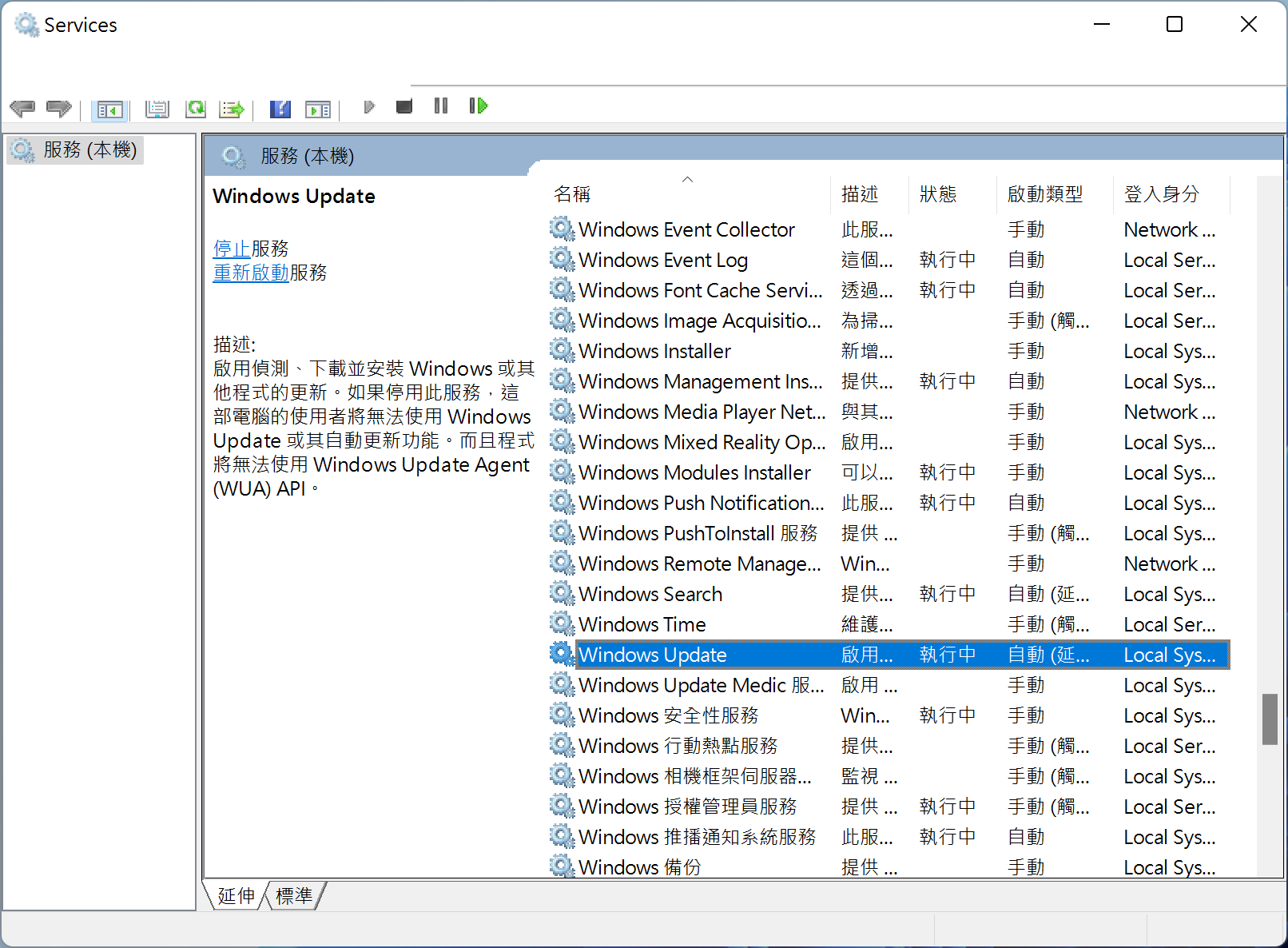The image size is (1288, 948).
Task: Click gear icon of Windows Event Collector
Action: click(563, 229)
